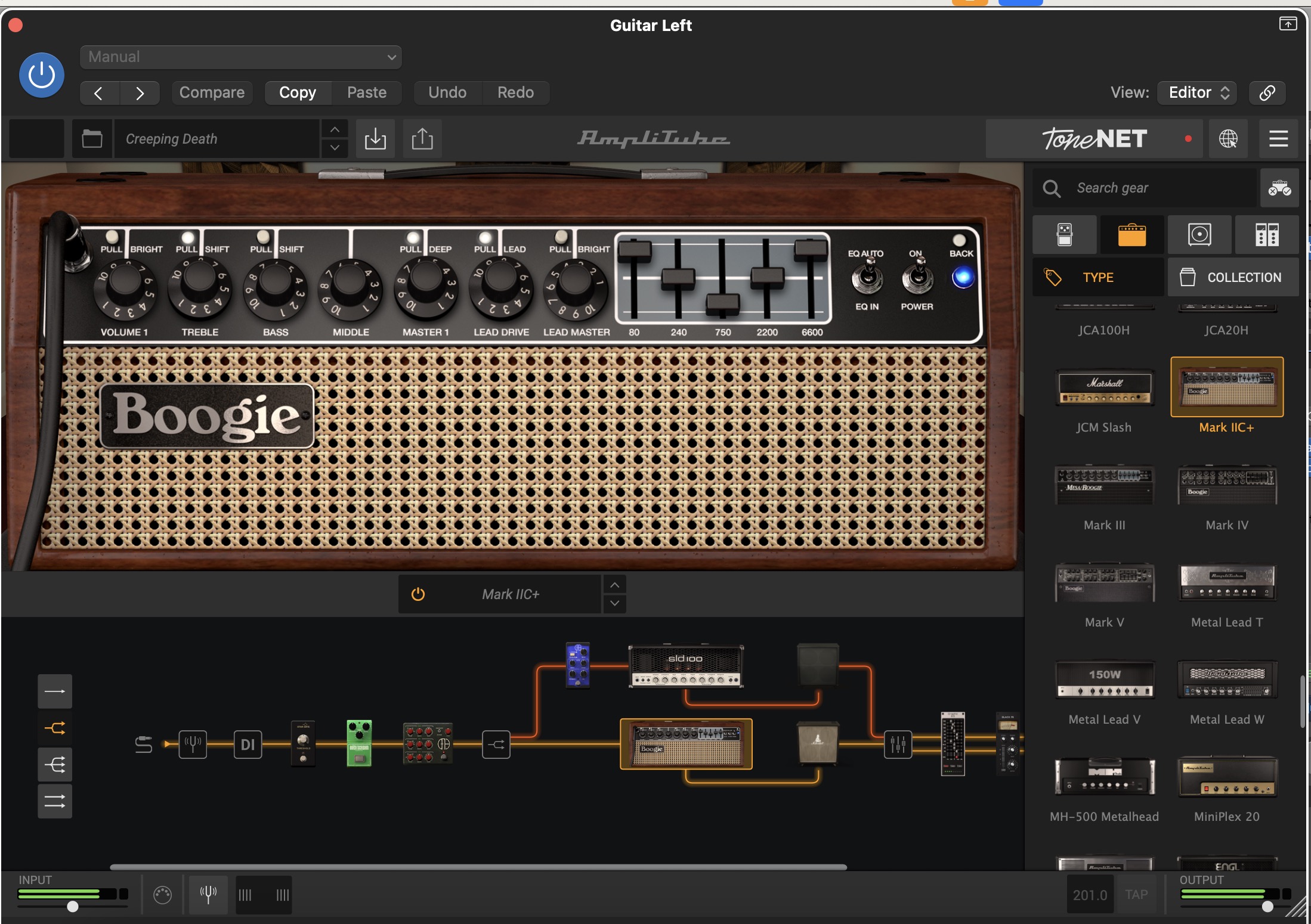Click the BACK panel button on amp
The image size is (1311, 924).
tap(963, 278)
